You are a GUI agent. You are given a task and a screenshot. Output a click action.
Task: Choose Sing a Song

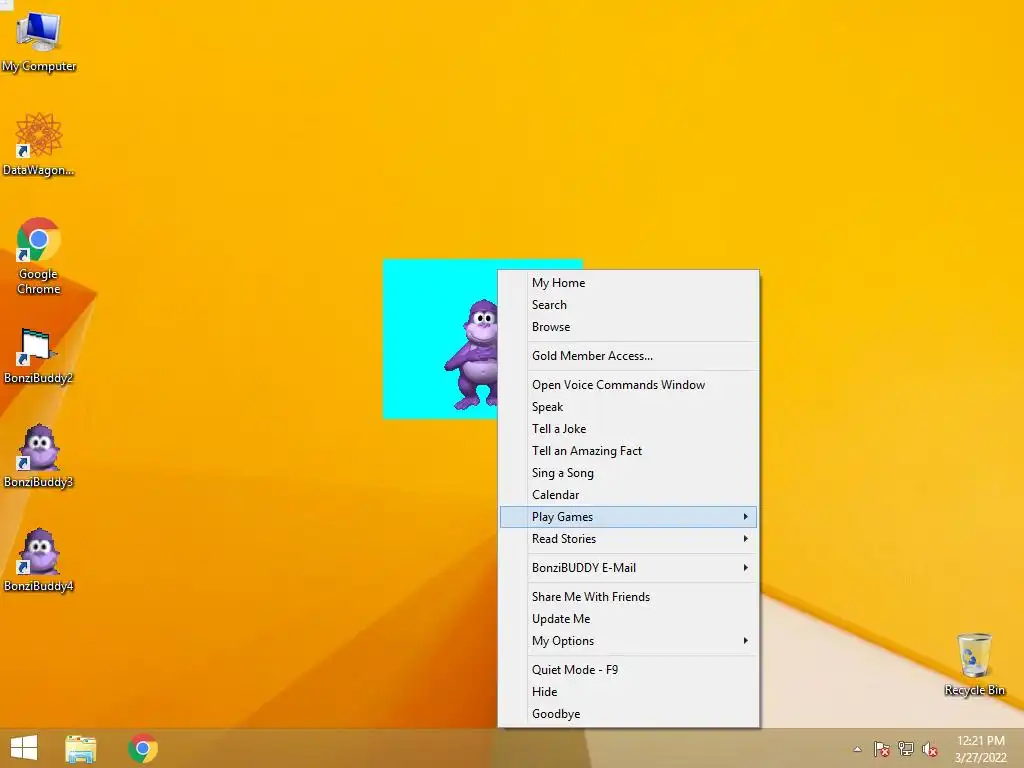[x=628, y=473]
